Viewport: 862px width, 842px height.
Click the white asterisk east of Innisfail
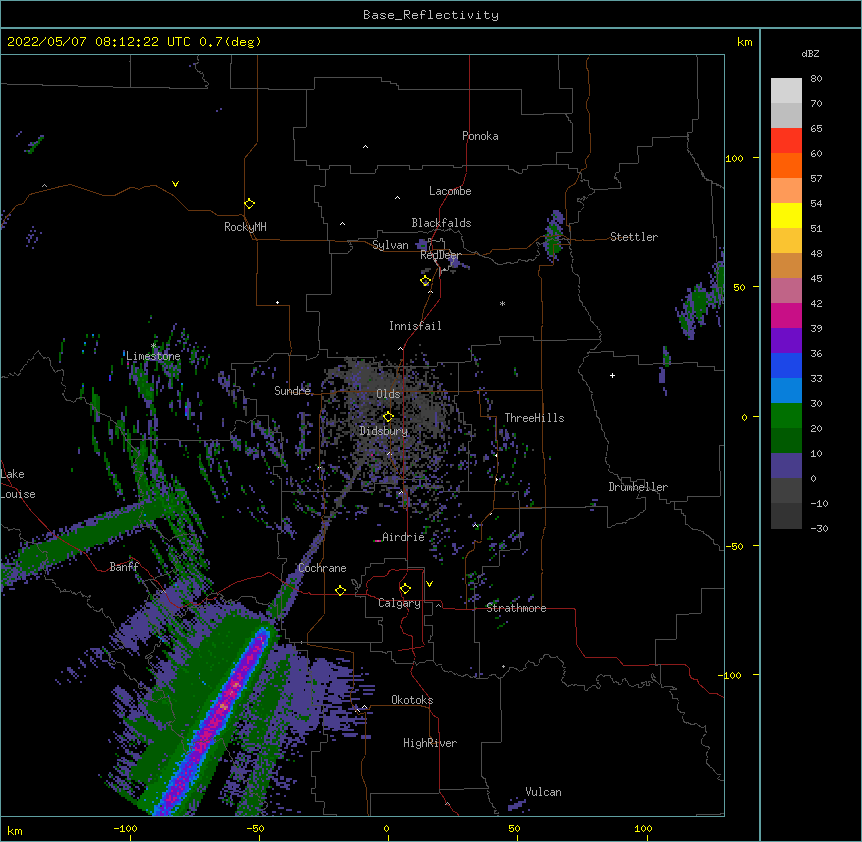tap(502, 303)
